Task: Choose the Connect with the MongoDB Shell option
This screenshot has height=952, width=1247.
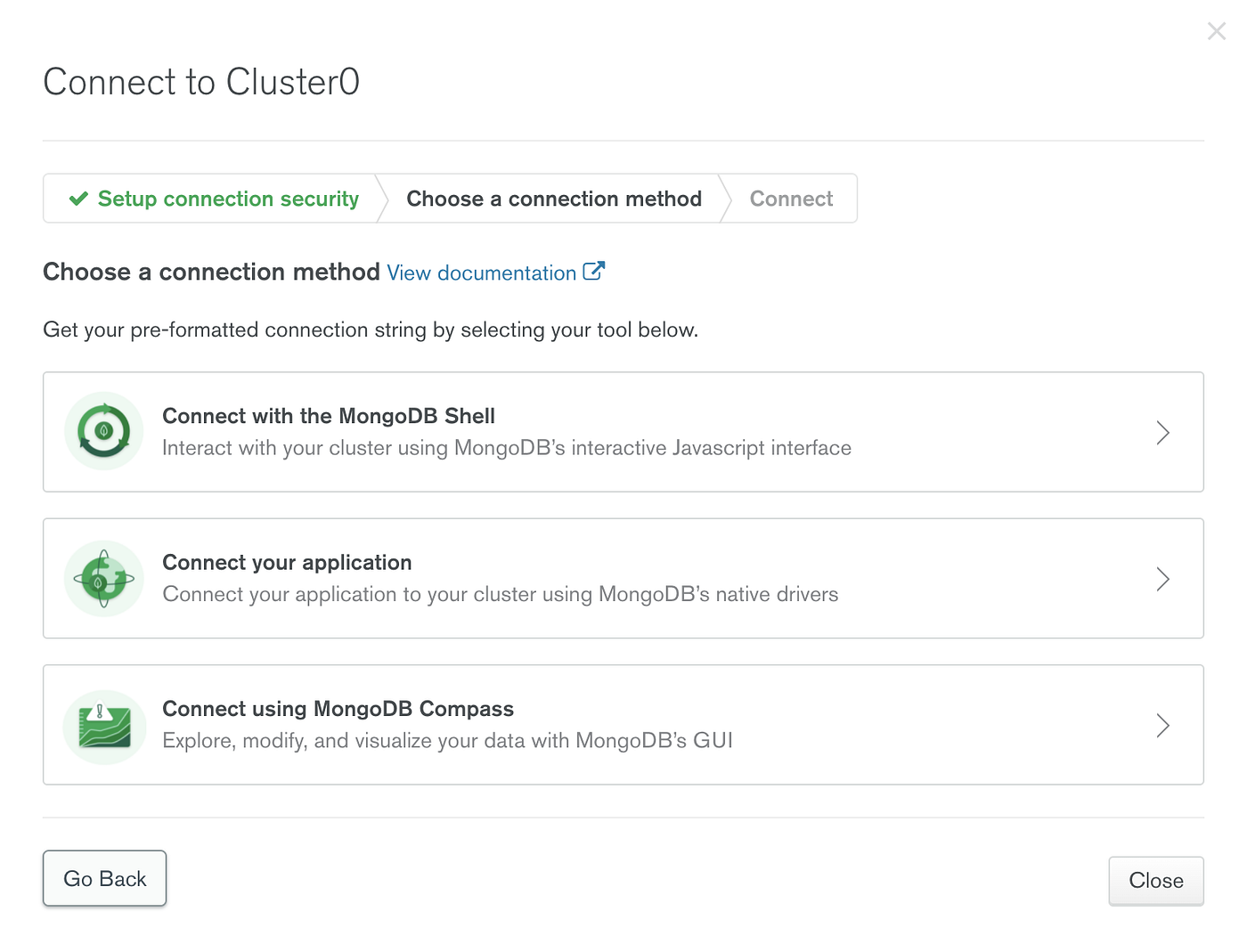Action: tap(622, 432)
